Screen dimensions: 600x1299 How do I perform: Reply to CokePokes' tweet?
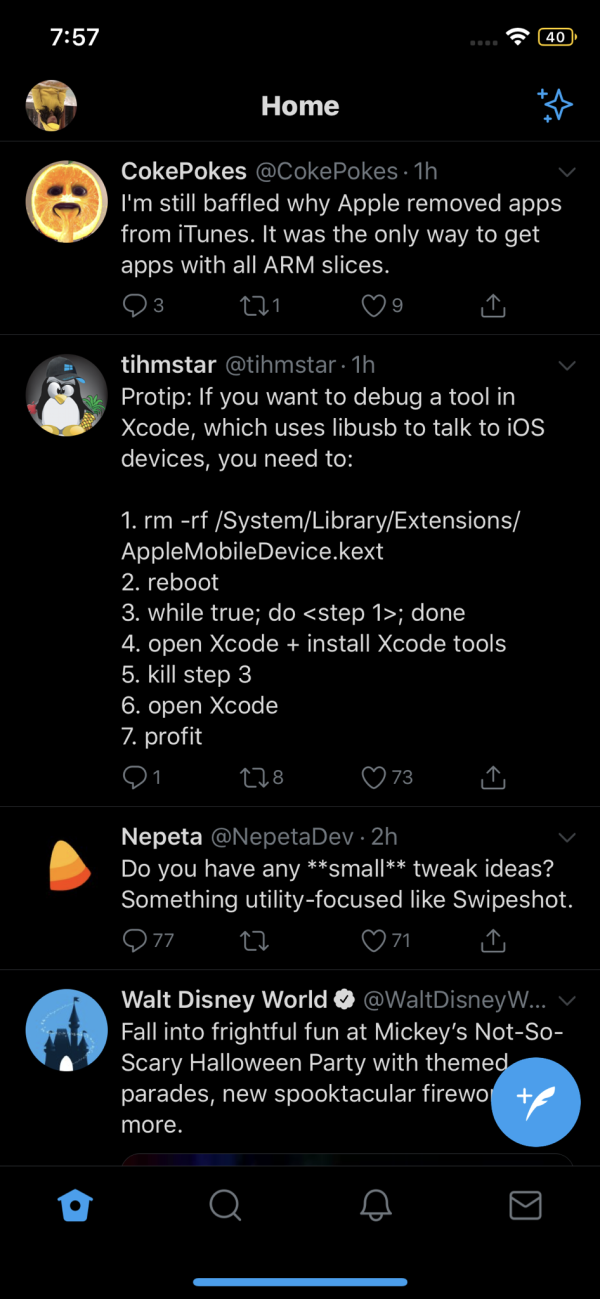142,305
